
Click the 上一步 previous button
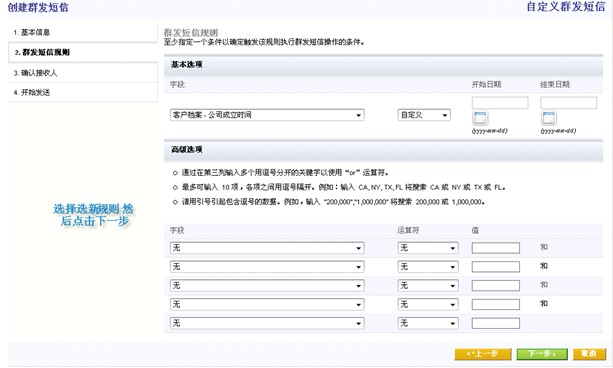(483, 354)
